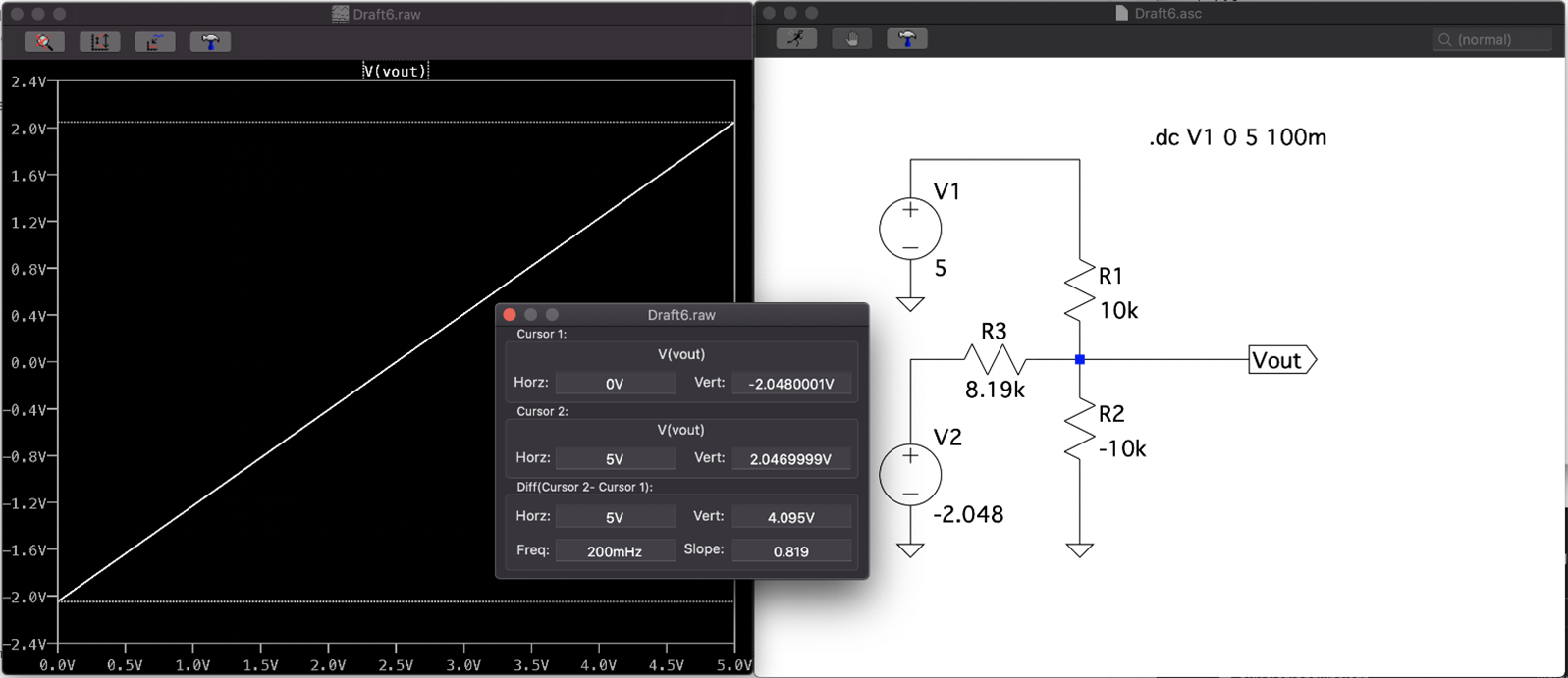Click the ground symbol below V2
This screenshot has width=1568, height=678.
910,550
